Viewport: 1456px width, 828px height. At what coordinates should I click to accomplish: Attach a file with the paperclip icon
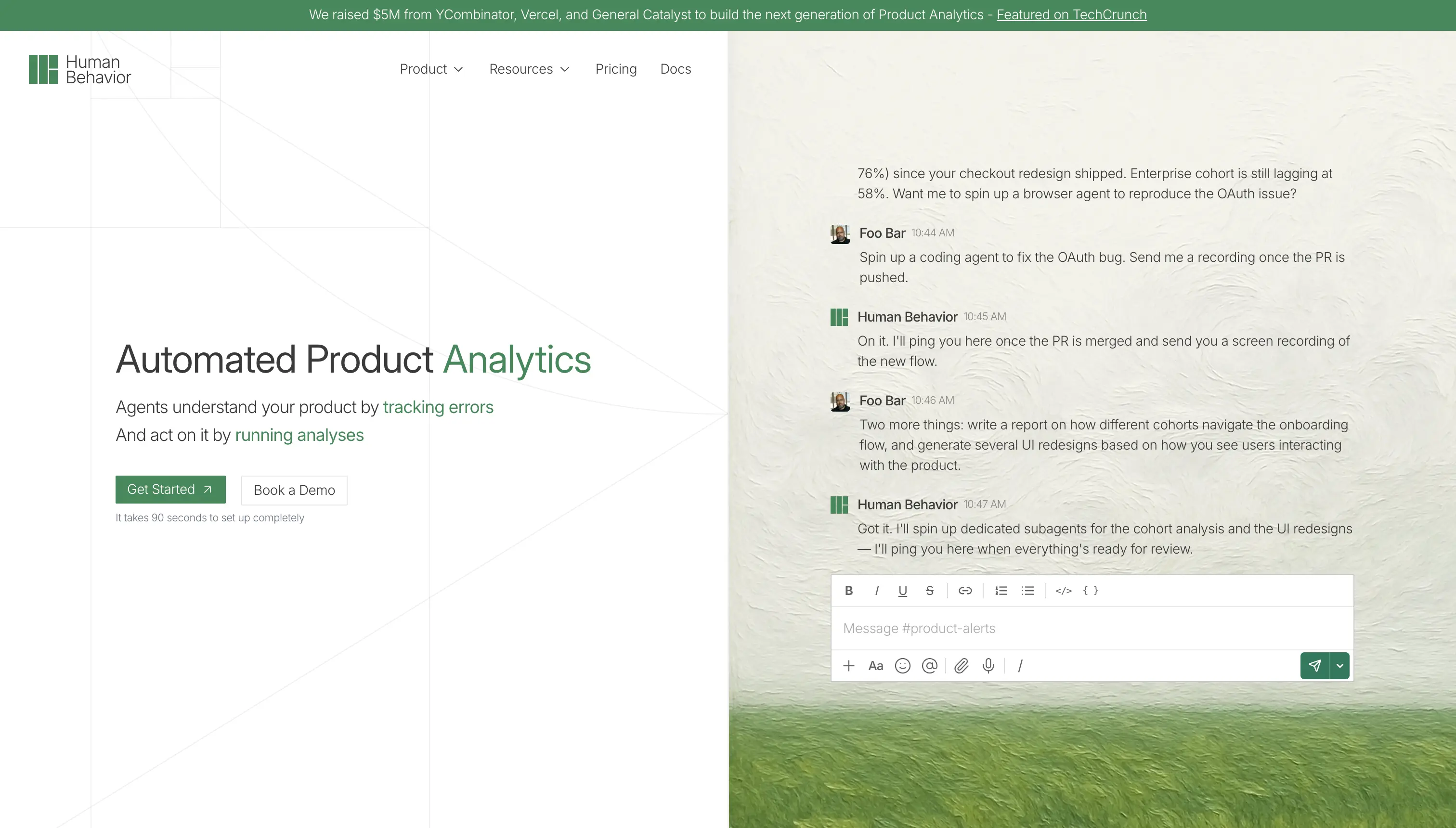[961, 665]
